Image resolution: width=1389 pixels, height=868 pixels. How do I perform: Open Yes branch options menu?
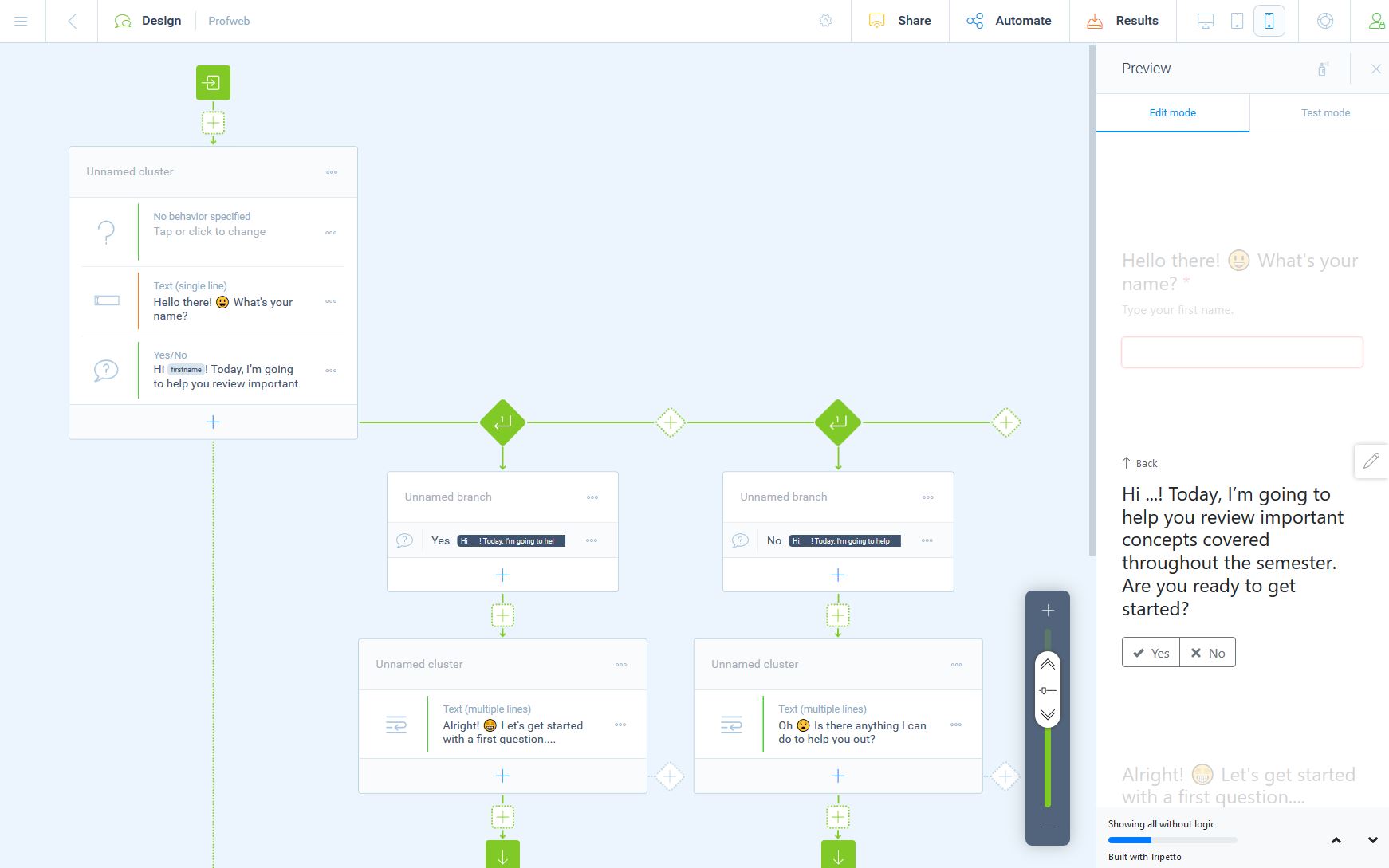coord(592,497)
